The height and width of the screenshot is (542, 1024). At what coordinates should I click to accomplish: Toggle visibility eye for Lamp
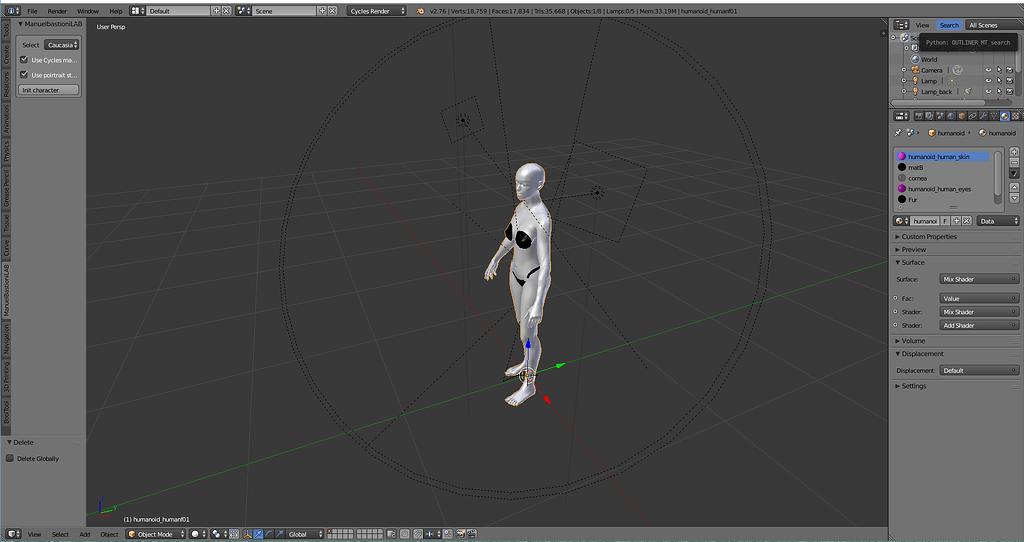click(988, 81)
